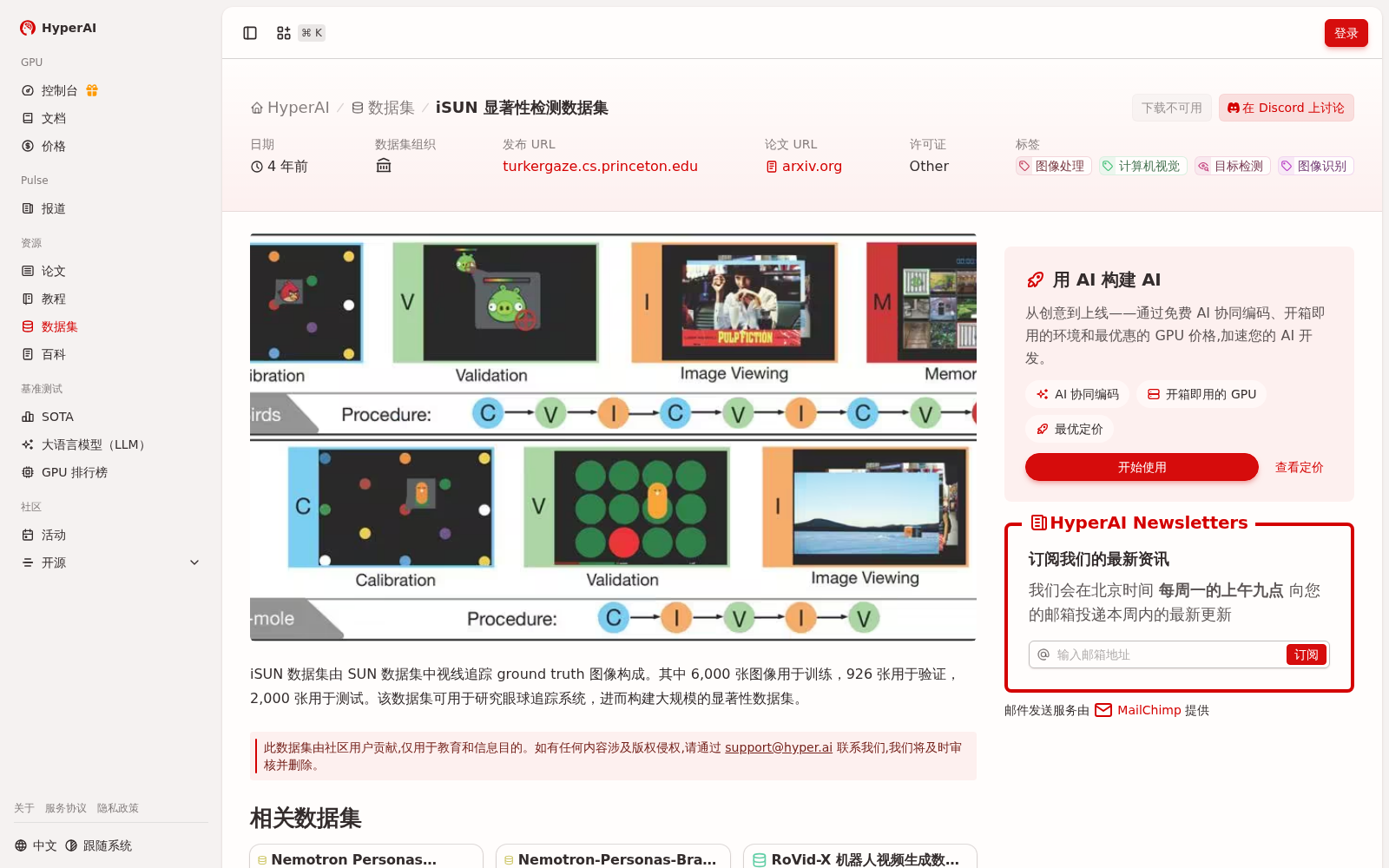
Task: Click the 目标检测 tag
Action: (1232, 166)
